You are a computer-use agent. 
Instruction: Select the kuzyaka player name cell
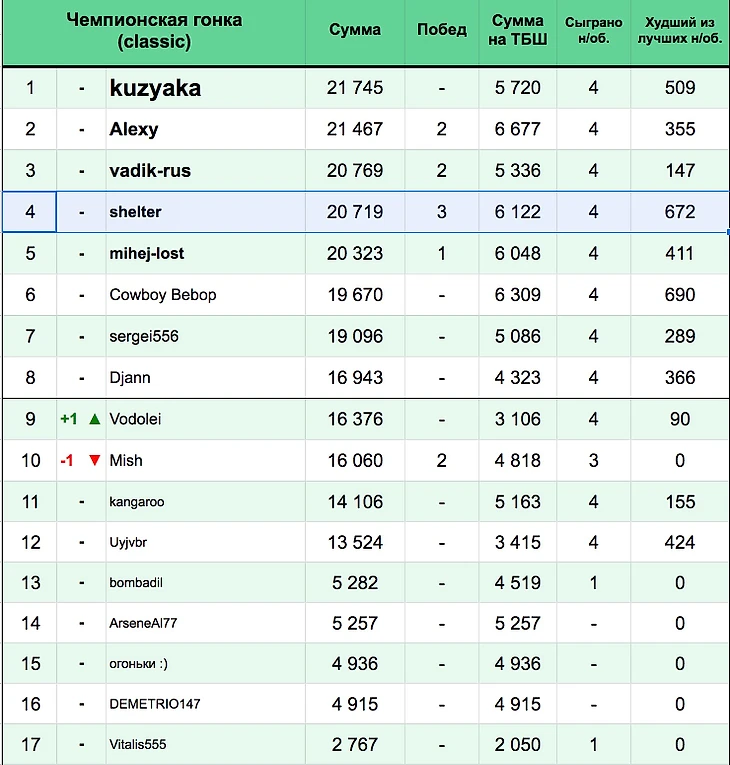[155, 88]
